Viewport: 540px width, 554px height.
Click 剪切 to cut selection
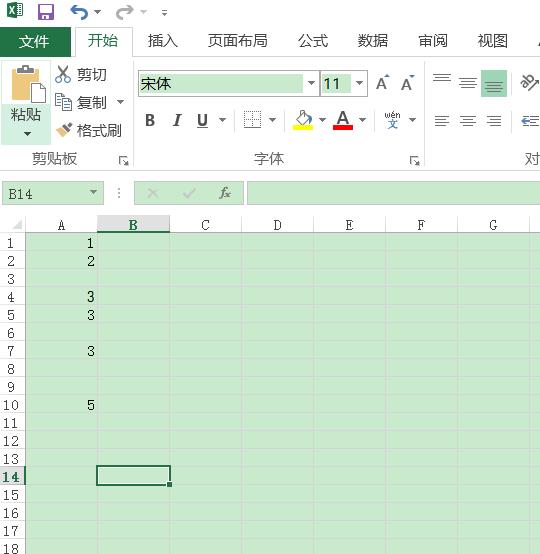(82, 75)
